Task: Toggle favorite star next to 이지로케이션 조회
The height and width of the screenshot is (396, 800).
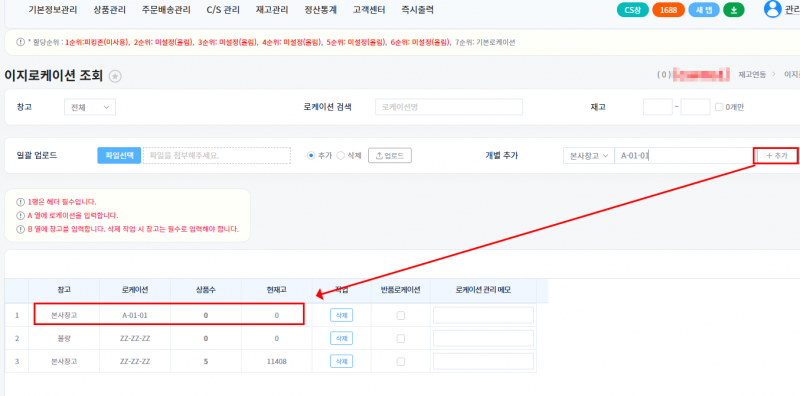Action: [115, 77]
